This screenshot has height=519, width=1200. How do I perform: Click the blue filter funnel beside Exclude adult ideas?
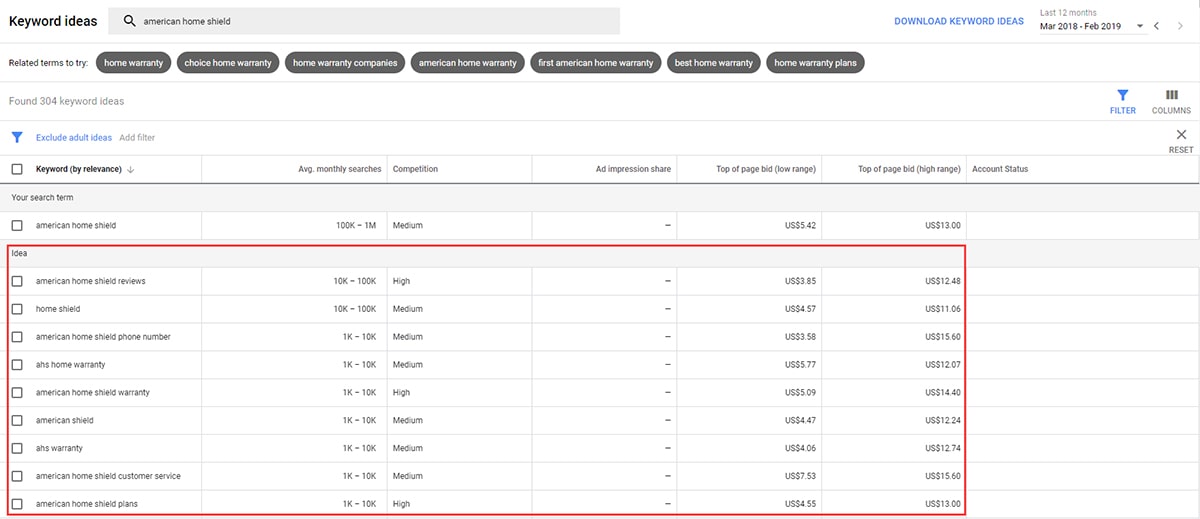16,137
